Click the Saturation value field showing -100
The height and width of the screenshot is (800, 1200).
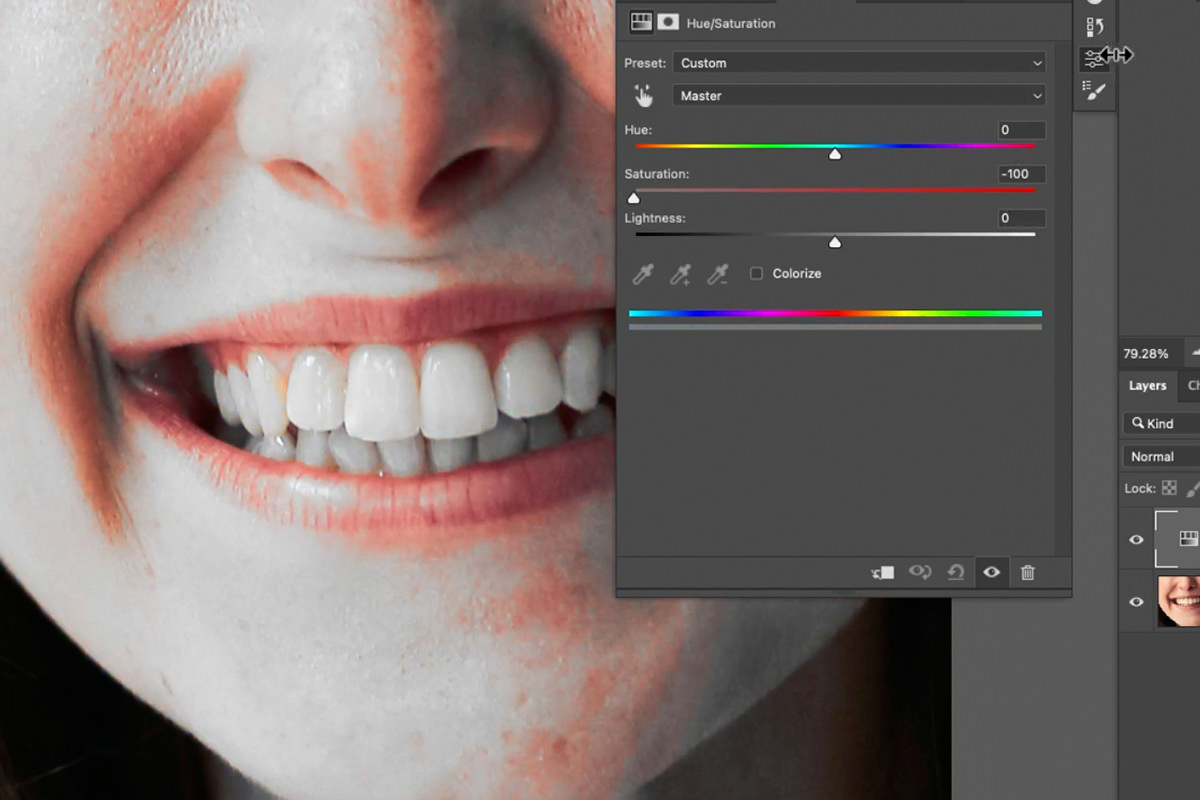point(1019,173)
